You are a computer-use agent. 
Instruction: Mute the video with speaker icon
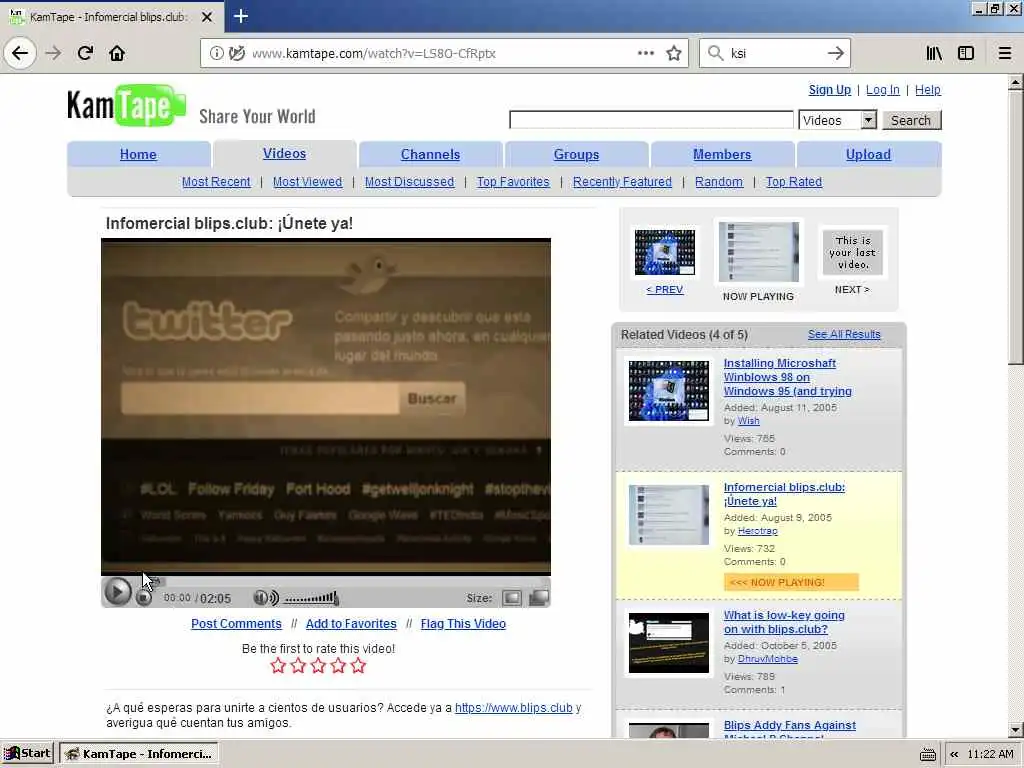point(265,598)
